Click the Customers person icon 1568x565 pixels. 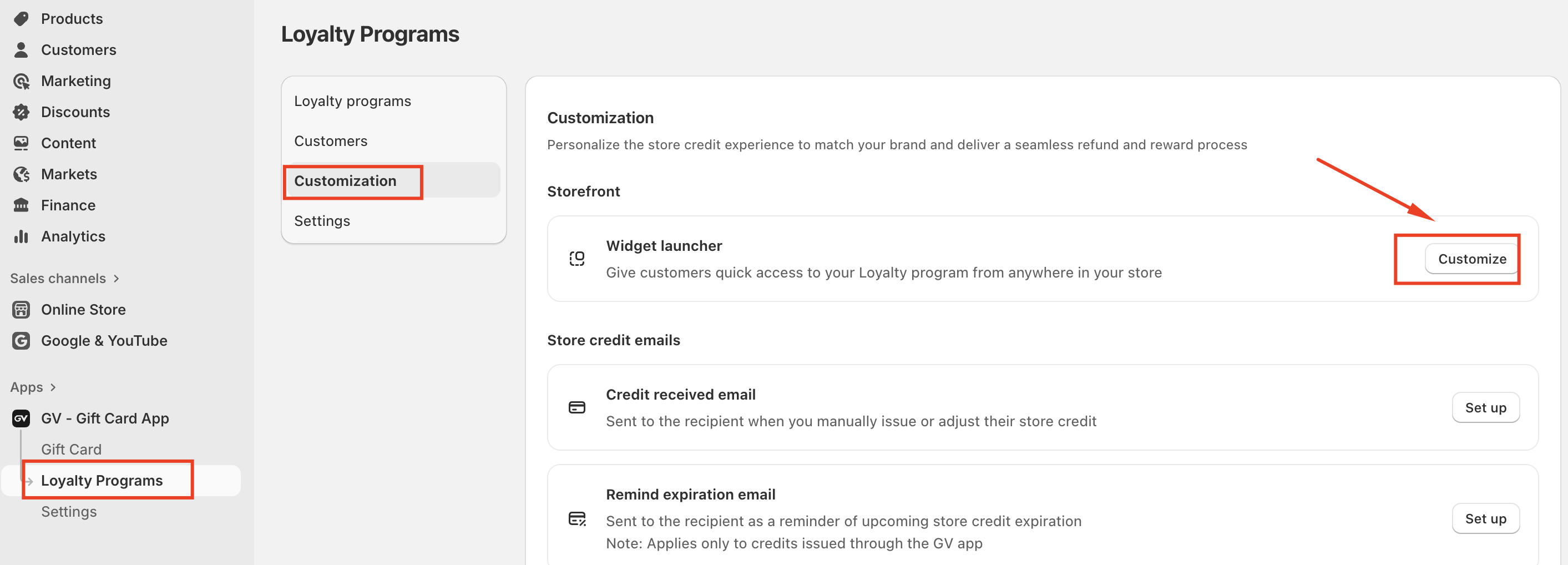tap(21, 50)
